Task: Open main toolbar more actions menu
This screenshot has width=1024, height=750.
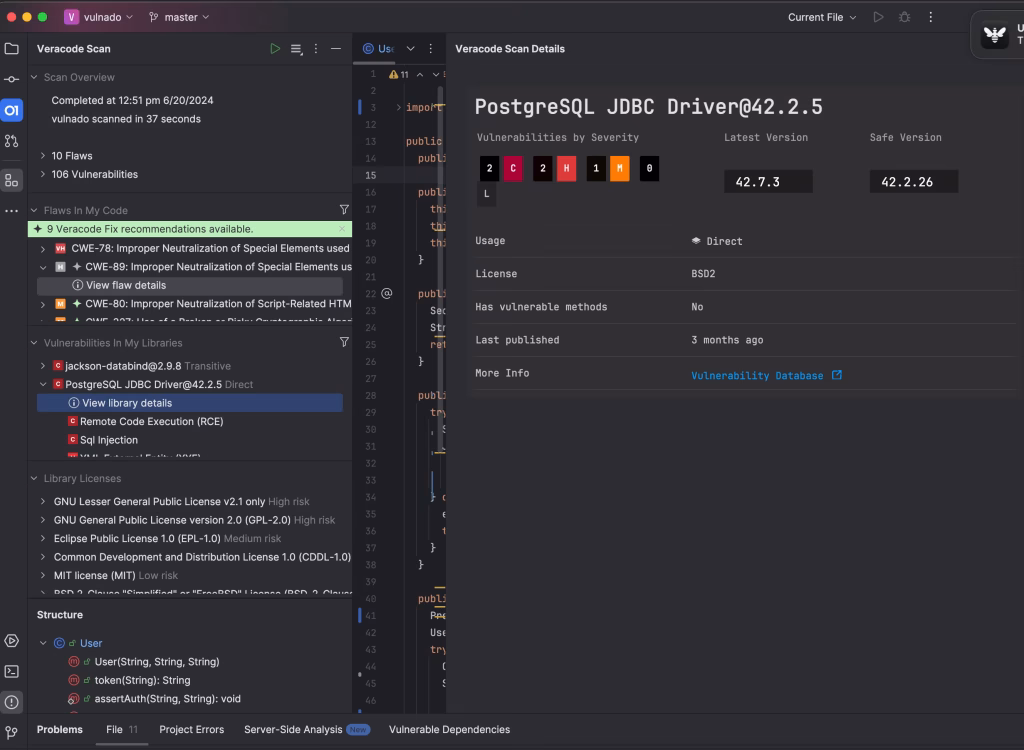Action: click(931, 17)
